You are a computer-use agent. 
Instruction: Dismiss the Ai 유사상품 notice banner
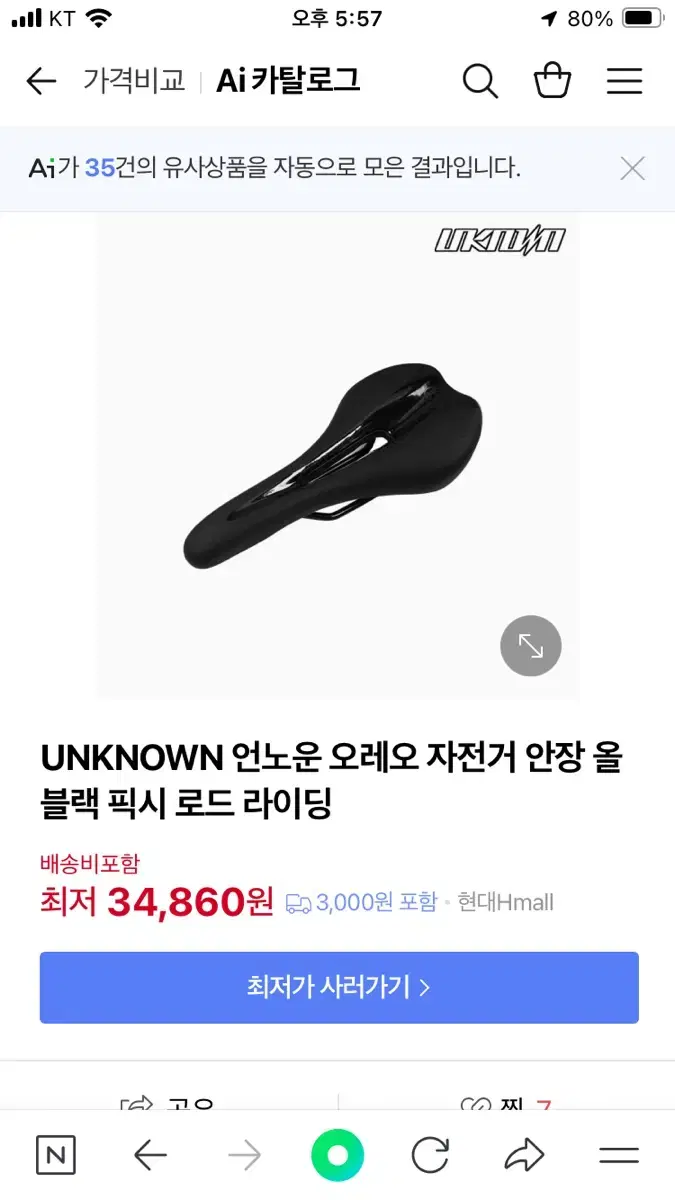632,168
